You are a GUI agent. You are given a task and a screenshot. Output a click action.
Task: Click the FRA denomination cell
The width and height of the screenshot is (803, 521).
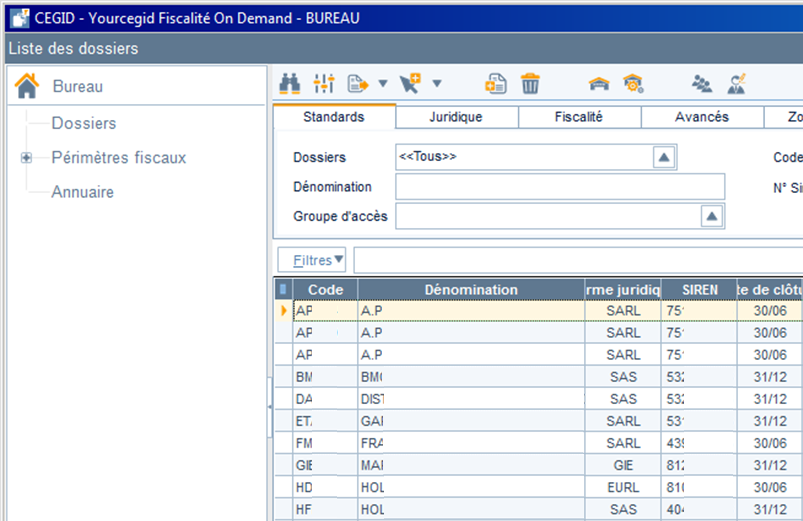tap(471, 443)
